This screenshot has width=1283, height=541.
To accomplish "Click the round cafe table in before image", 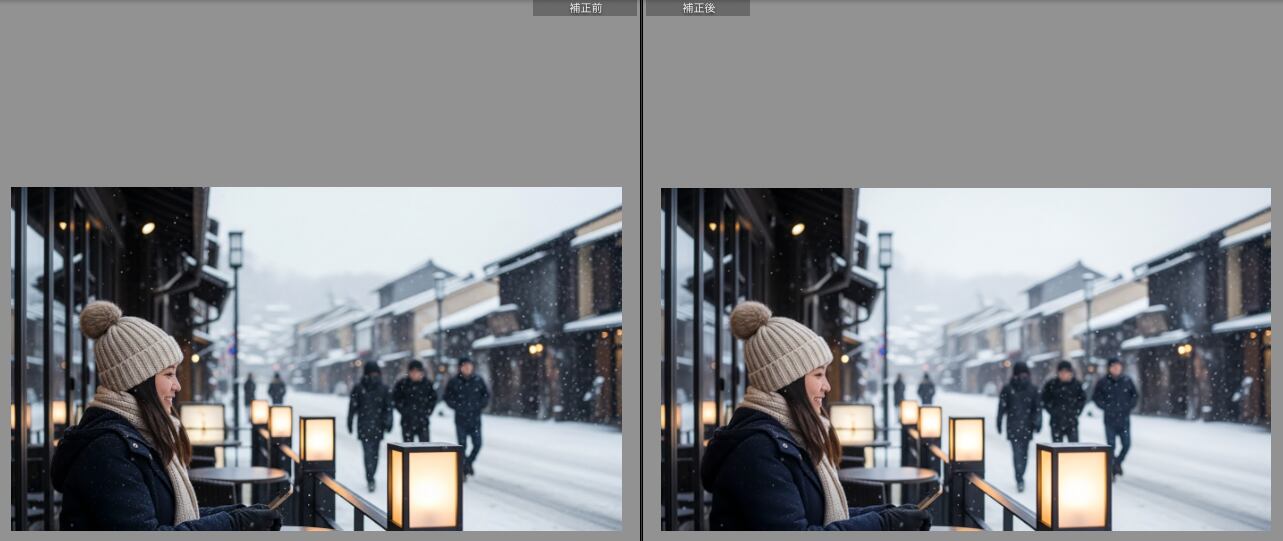I will 238,474.
